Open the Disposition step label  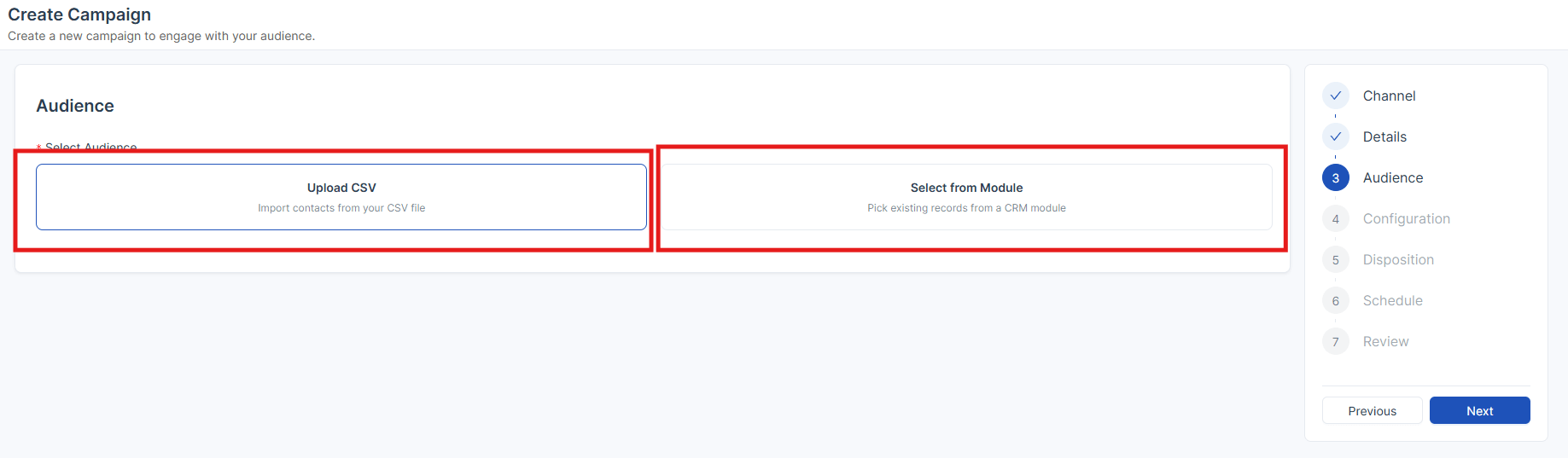[1398, 259]
